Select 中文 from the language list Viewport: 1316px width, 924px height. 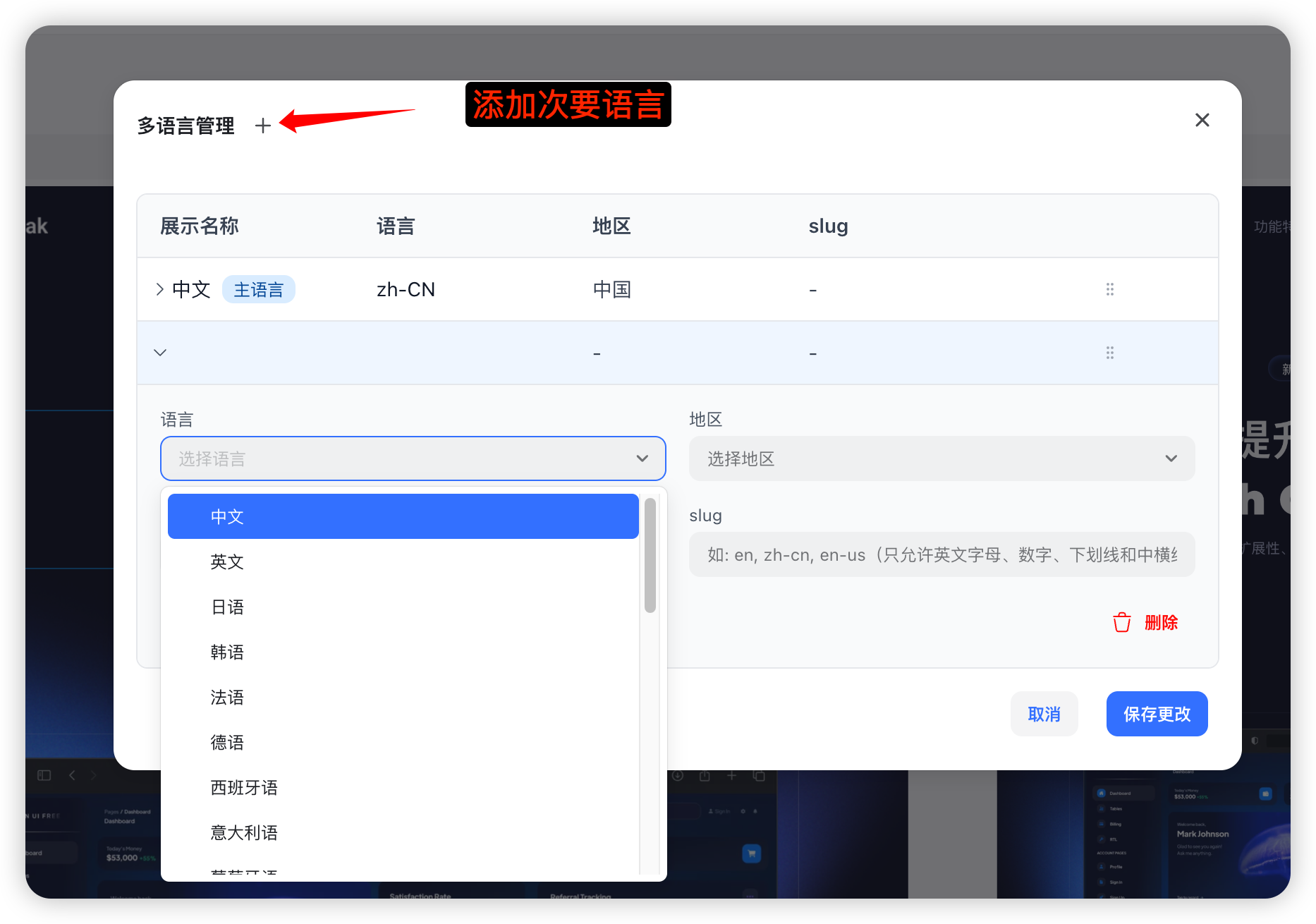[402, 516]
